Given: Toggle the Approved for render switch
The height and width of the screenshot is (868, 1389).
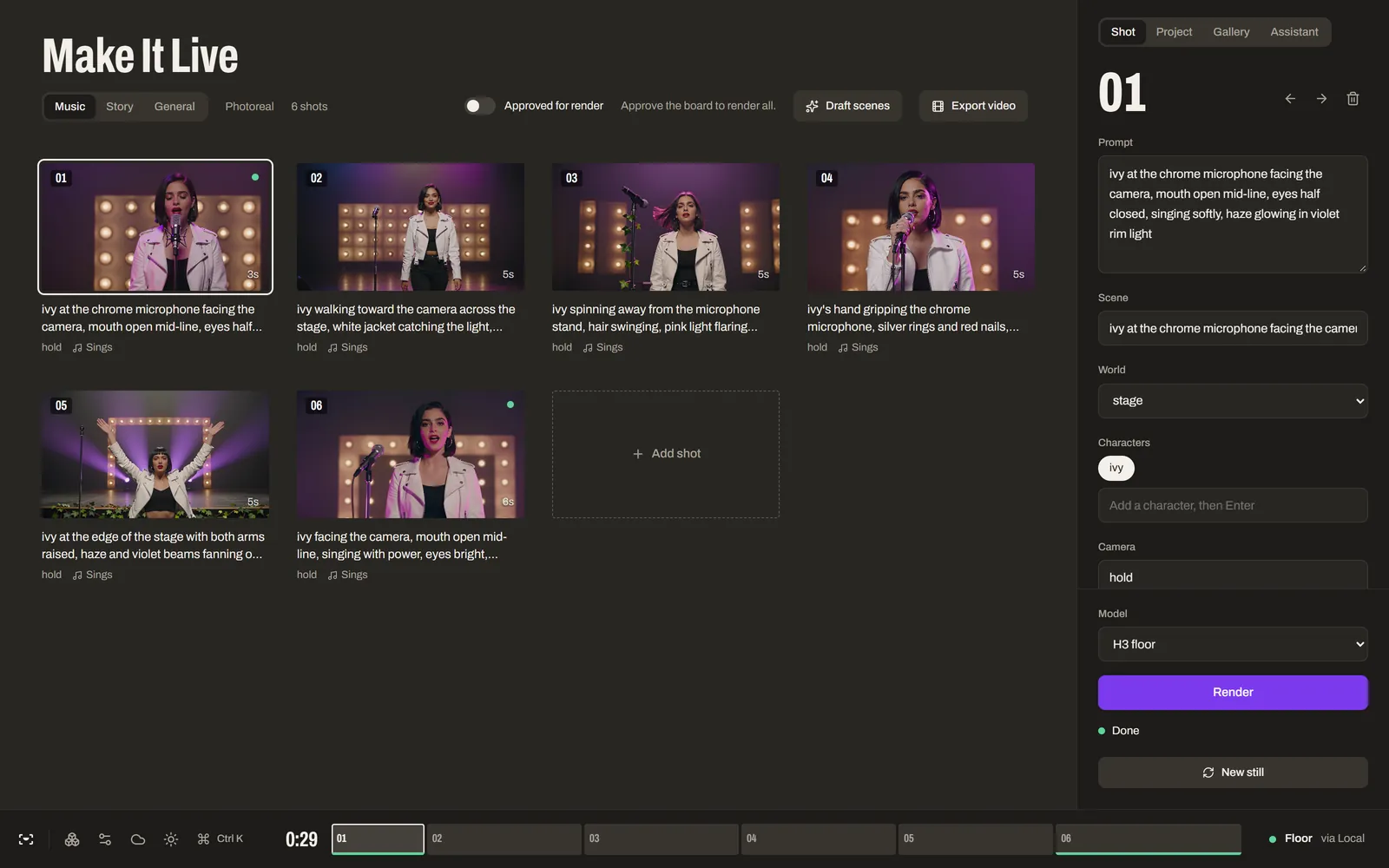Looking at the screenshot, I should point(480,106).
